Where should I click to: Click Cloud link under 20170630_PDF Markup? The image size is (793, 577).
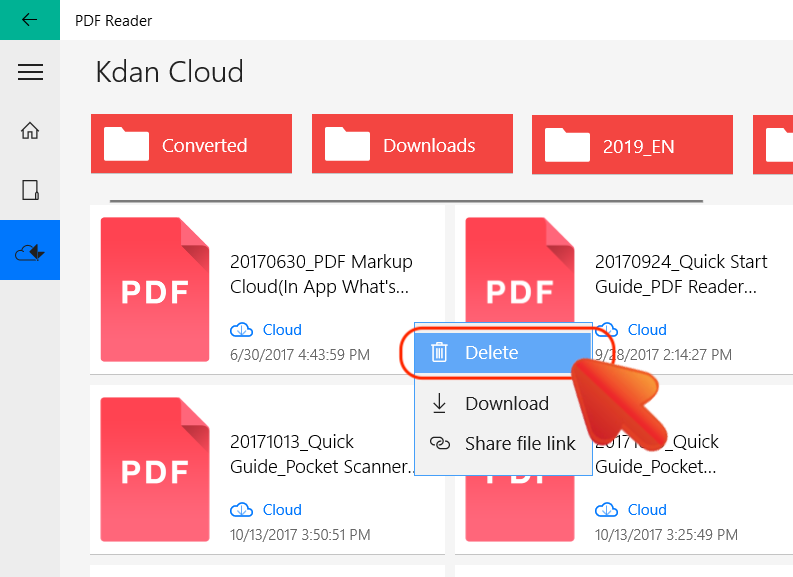(x=282, y=330)
